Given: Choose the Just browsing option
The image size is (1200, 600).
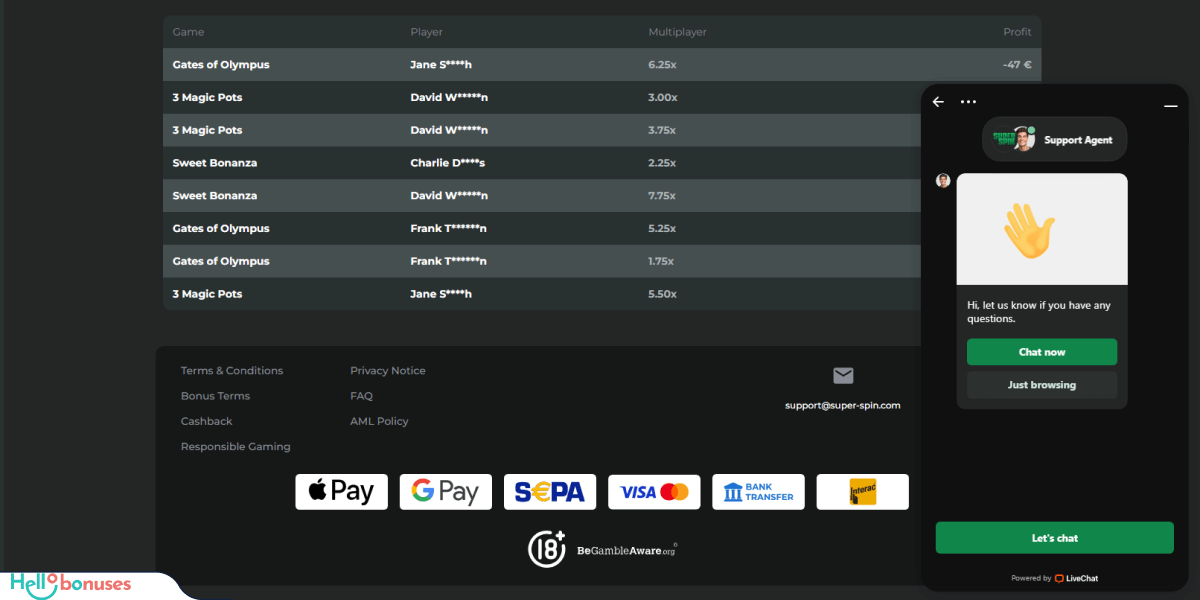Looking at the screenshot, I should [1042, 385].
